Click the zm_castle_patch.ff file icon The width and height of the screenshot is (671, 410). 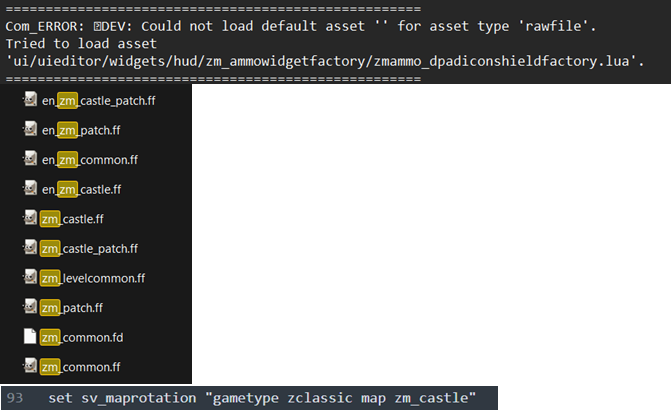(x=30, y=247)
